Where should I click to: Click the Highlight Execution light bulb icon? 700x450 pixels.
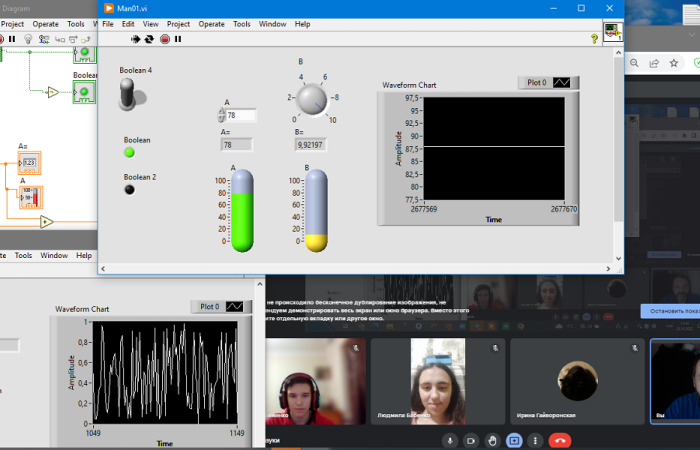point(28,39)
